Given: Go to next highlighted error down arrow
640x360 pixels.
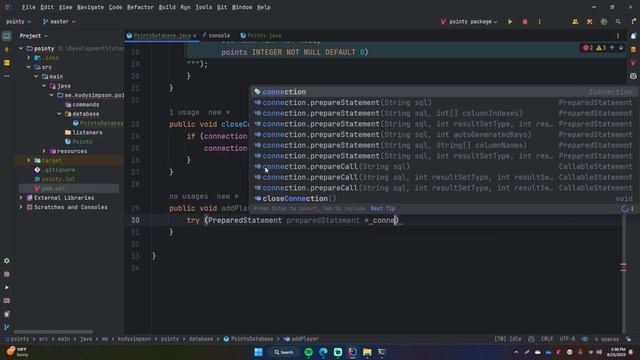Looking at the screenshot, I should click(x=621, y=48).
